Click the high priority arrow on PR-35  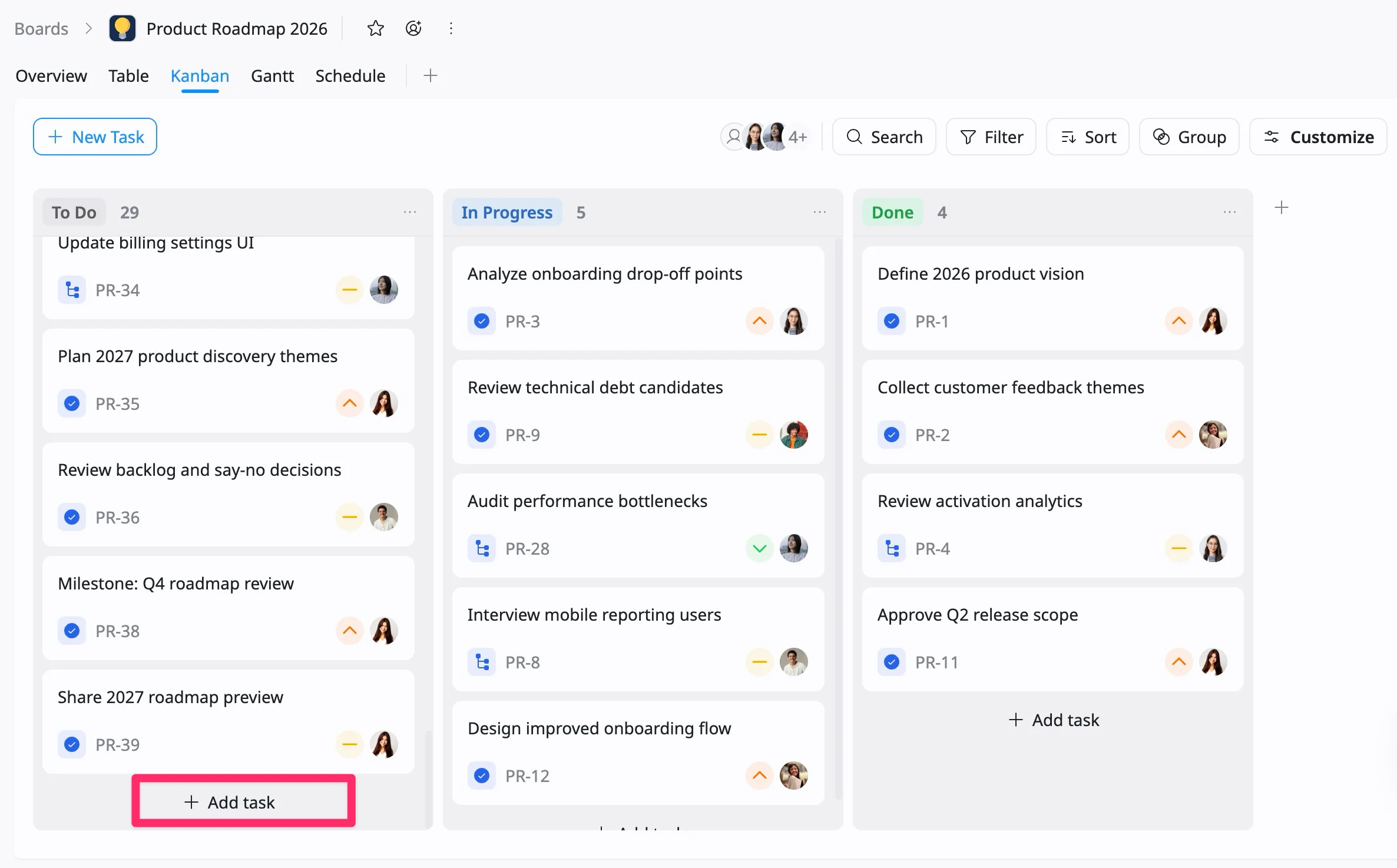click(349, 403)
